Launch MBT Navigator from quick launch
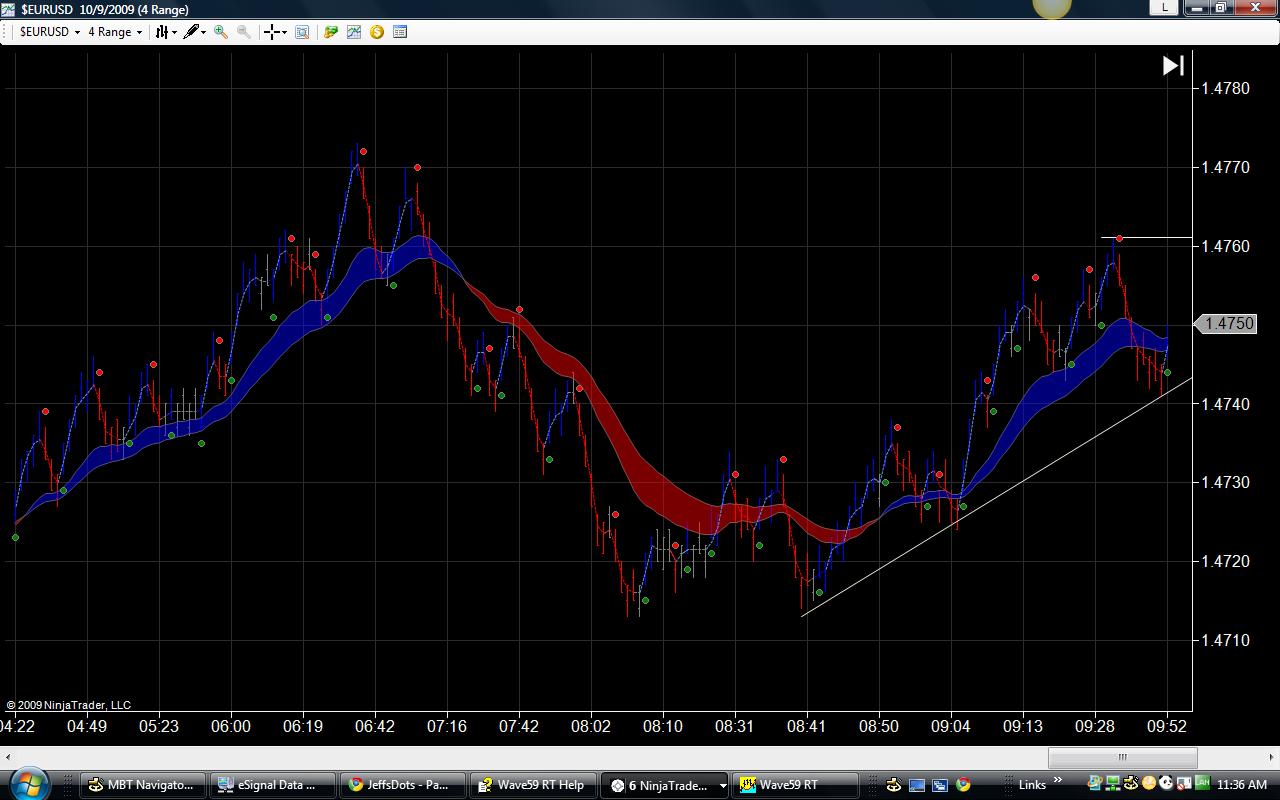1280x800 pixels. [x=893, y=785]
